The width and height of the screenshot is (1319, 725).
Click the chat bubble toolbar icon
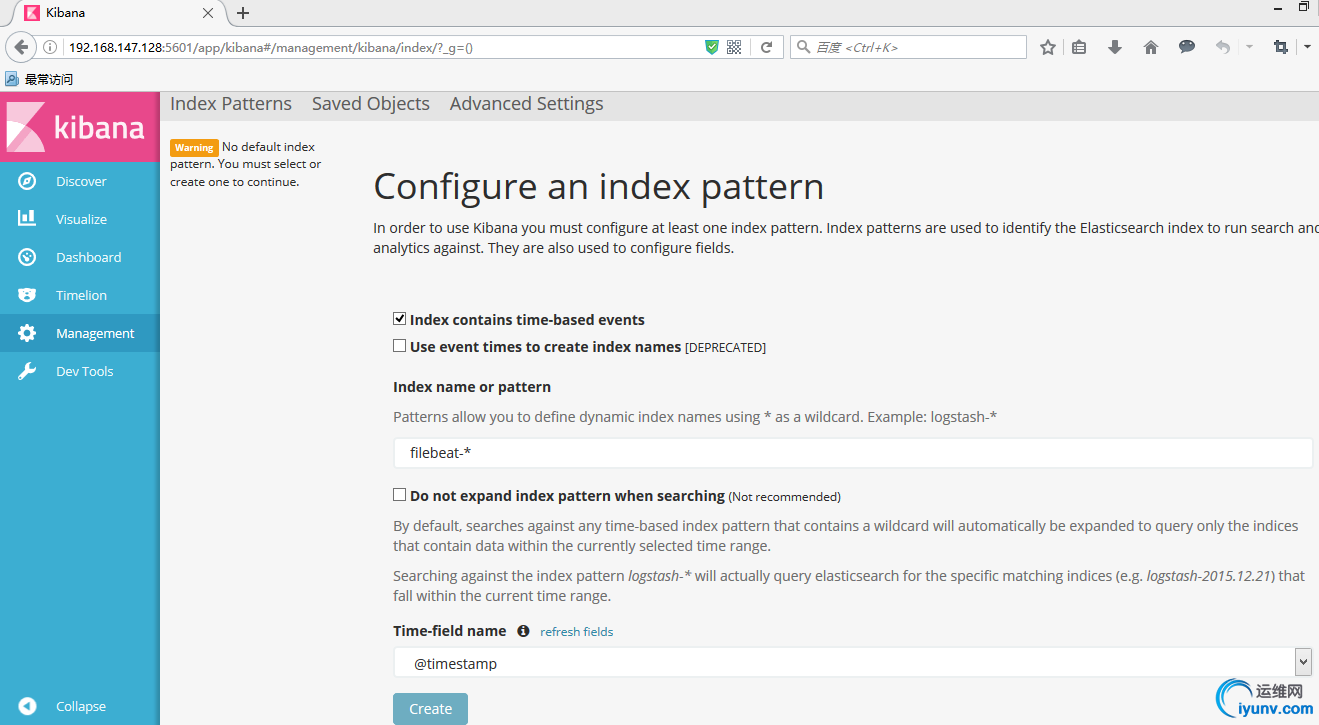(x=1187, y=47)
